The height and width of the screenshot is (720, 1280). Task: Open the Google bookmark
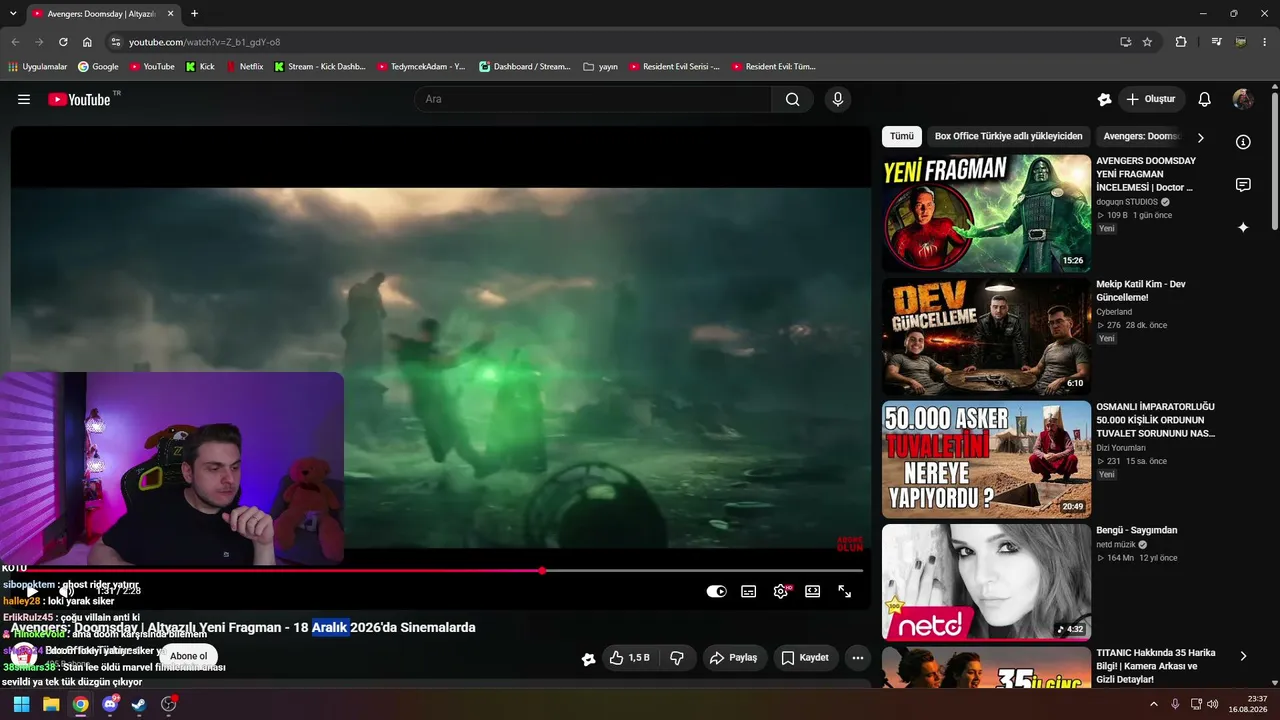[x=98, y=67]
